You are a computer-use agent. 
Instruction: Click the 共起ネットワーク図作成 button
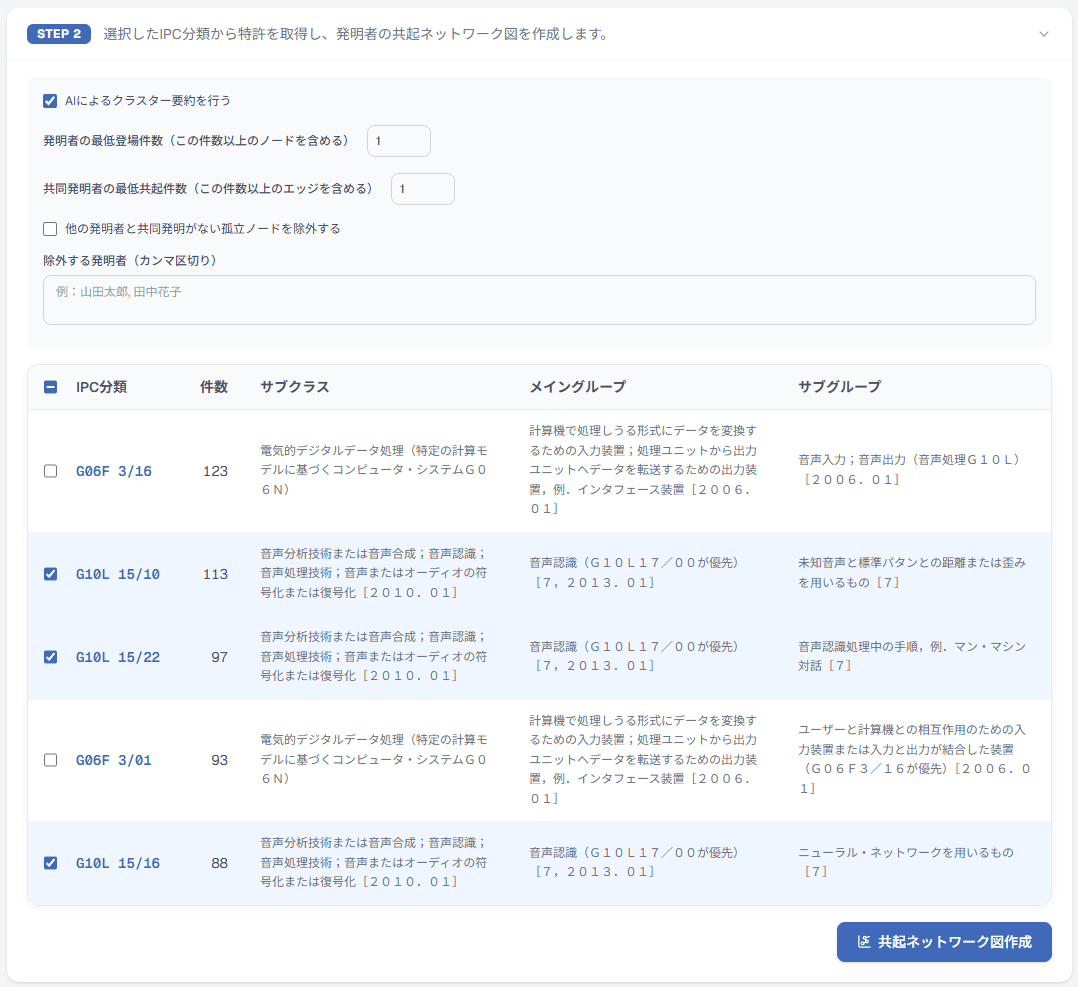coord(944,942)
